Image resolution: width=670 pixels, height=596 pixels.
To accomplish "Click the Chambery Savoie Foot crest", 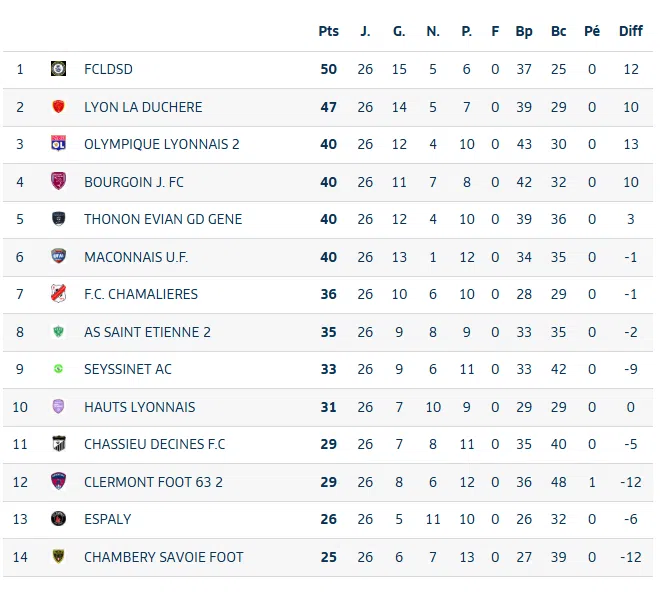I will click(59, 557).
